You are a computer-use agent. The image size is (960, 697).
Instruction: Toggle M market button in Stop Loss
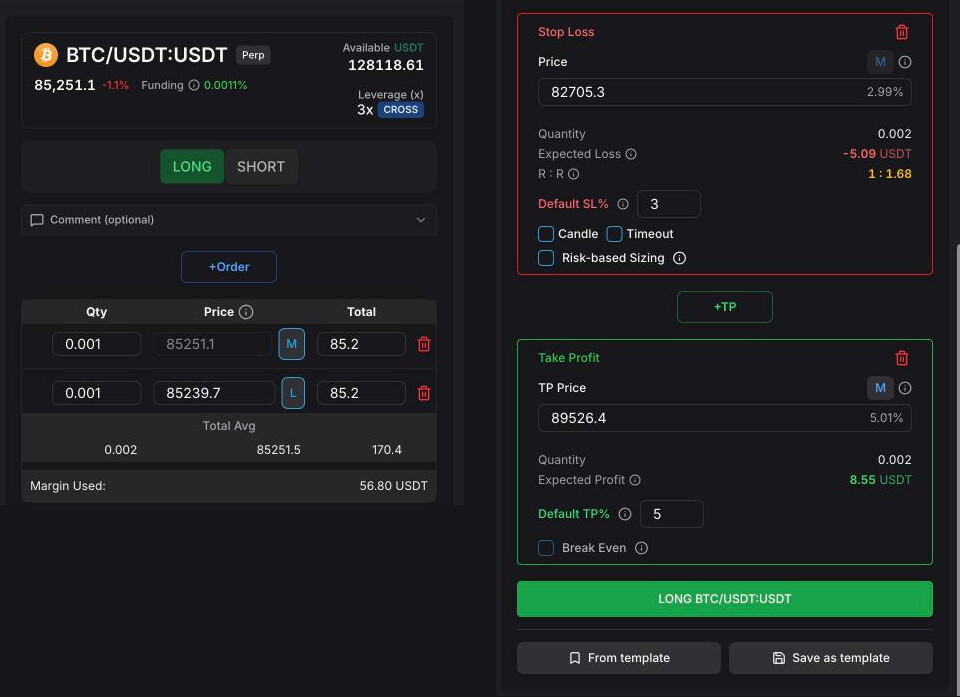coord(880,62)
